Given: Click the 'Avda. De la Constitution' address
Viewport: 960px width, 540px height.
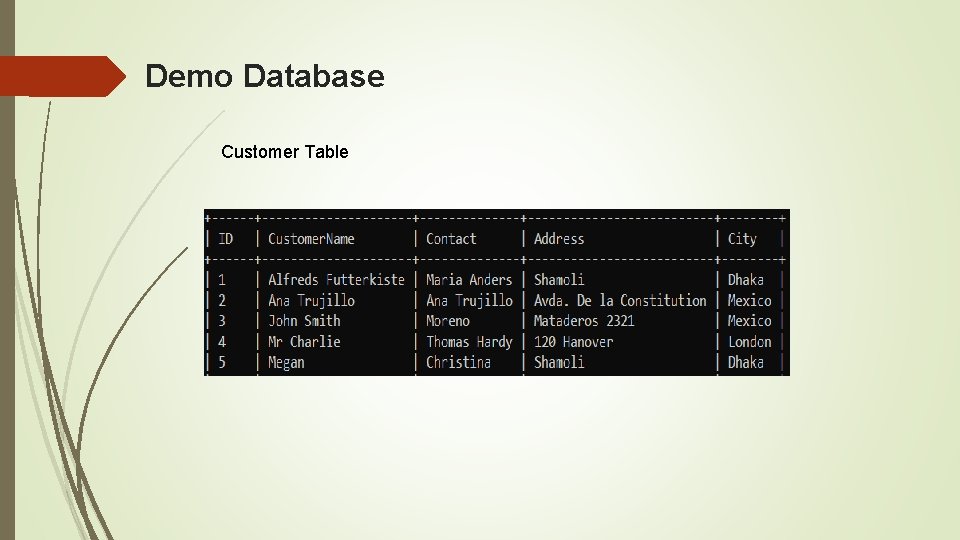Looking at the screenshot, I should (x=620, y=301).
